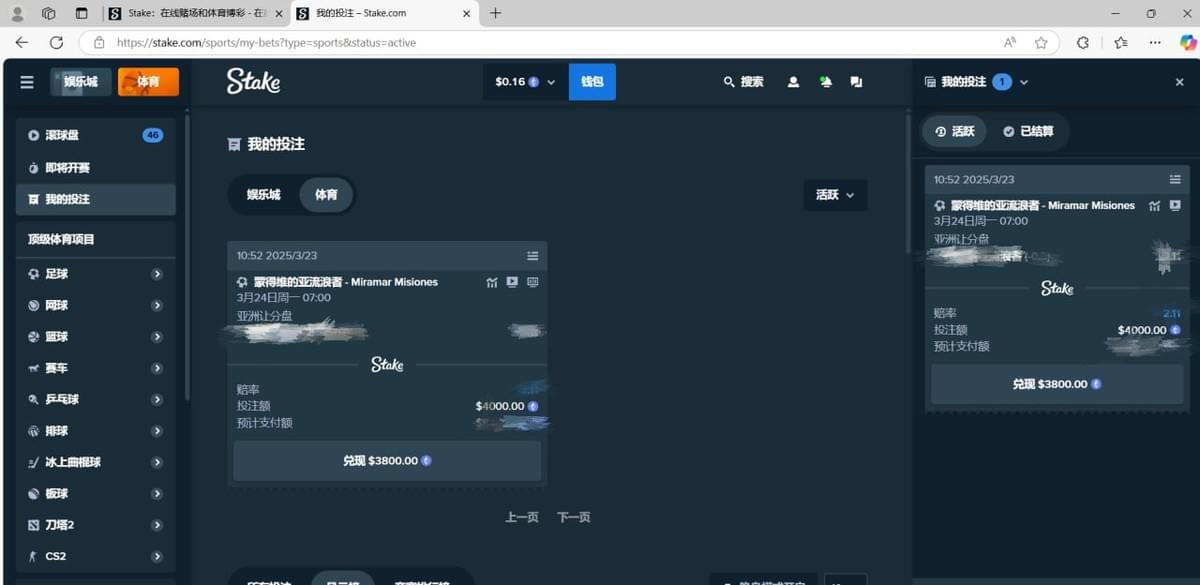This screenshot has height=585, width=1200.
Task: Expand the CS2 chevron arrow
Action: (157, 556)
